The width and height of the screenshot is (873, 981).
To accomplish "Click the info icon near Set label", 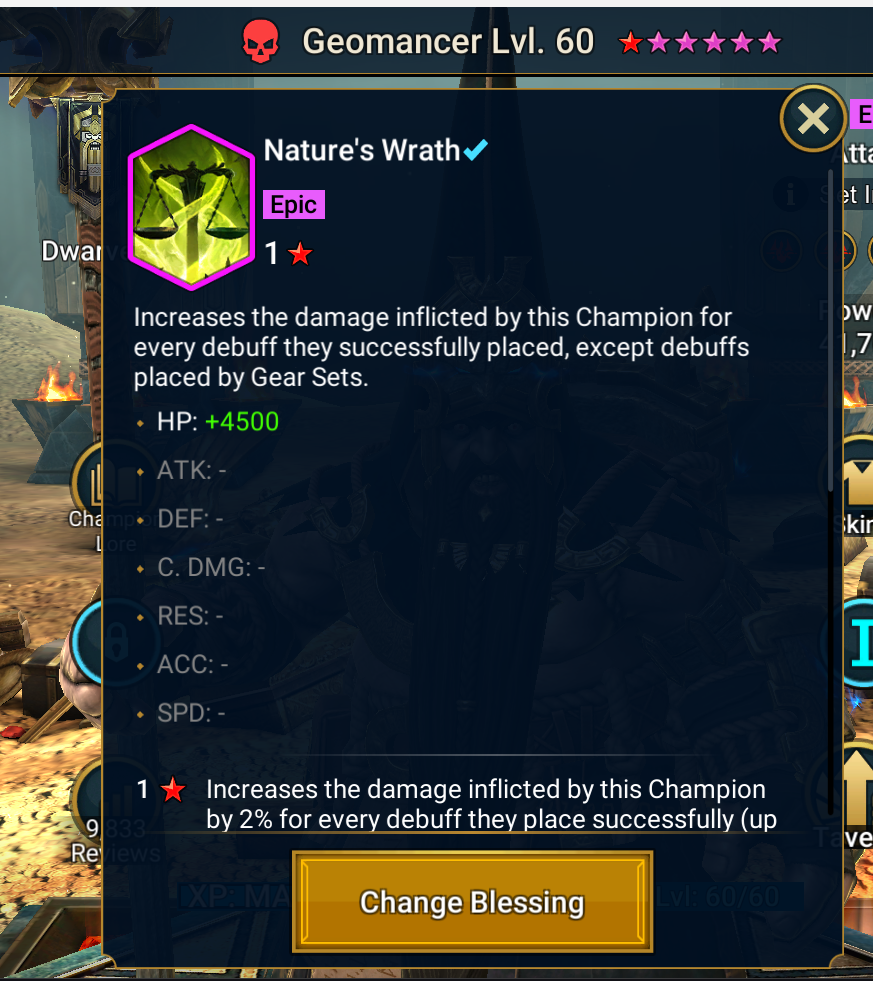I will (x=790, y=195).
